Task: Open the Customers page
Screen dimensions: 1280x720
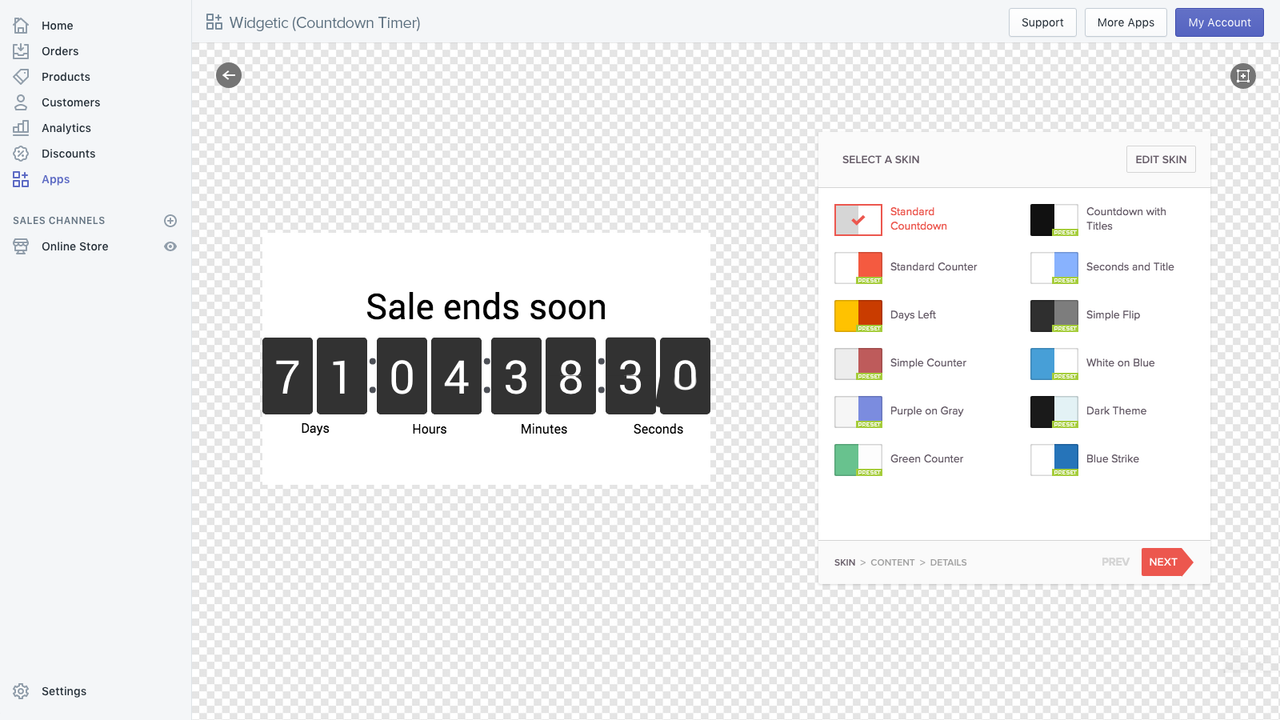Action: tap(69, 102)
